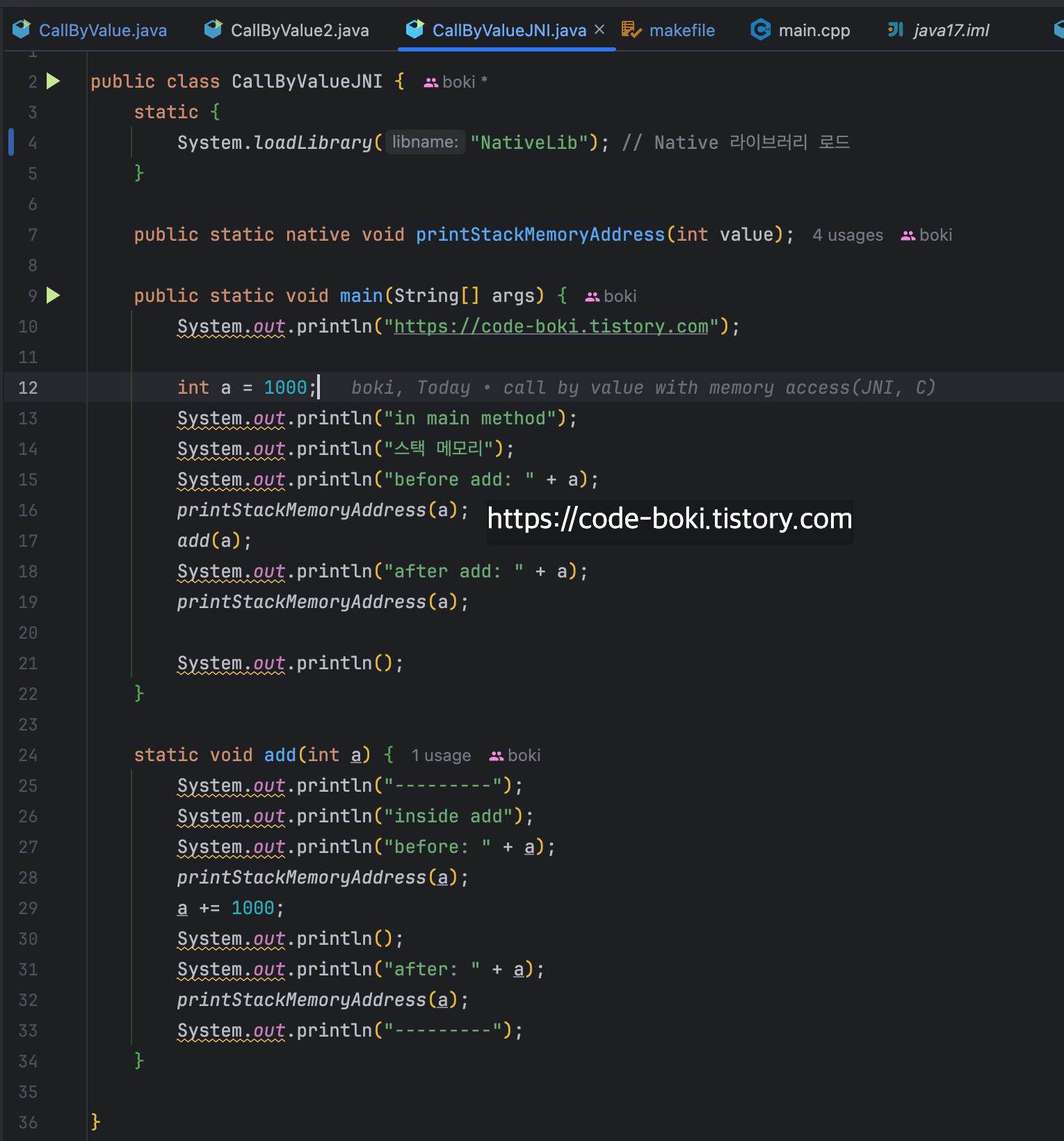This screenshot has width=1064, height=1141.
Task: Click the Korean comment on line 4
Action: click(x=736, y=143)
